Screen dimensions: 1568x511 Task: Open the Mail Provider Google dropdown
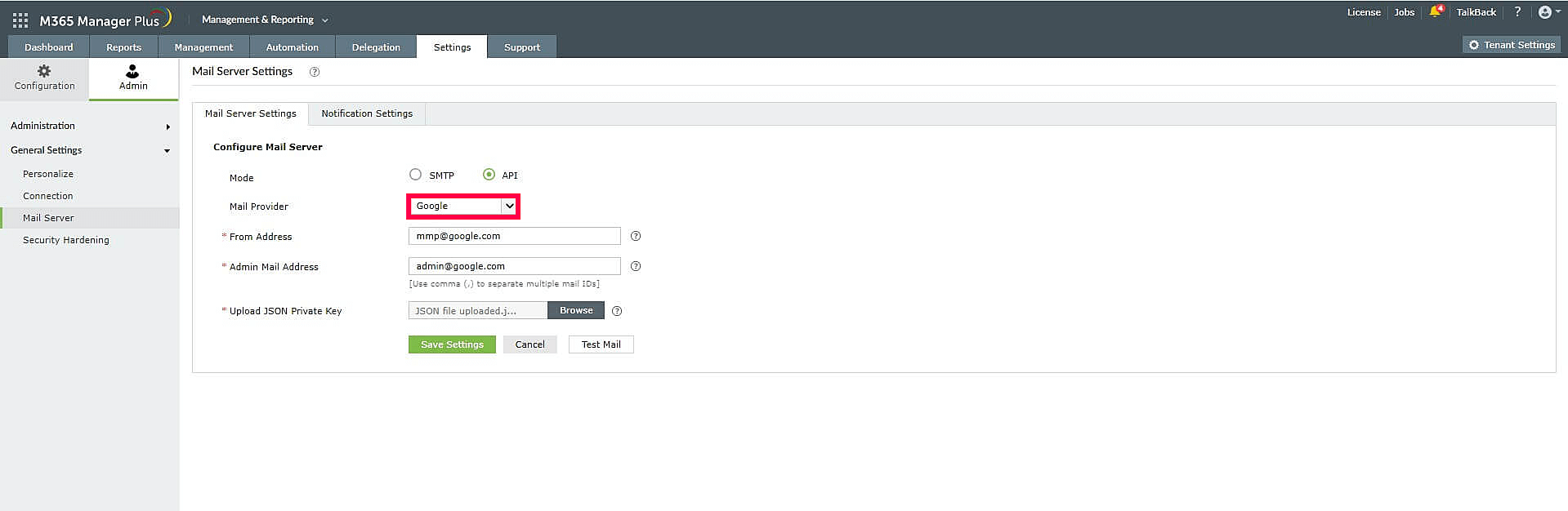(x=463, y=207)
